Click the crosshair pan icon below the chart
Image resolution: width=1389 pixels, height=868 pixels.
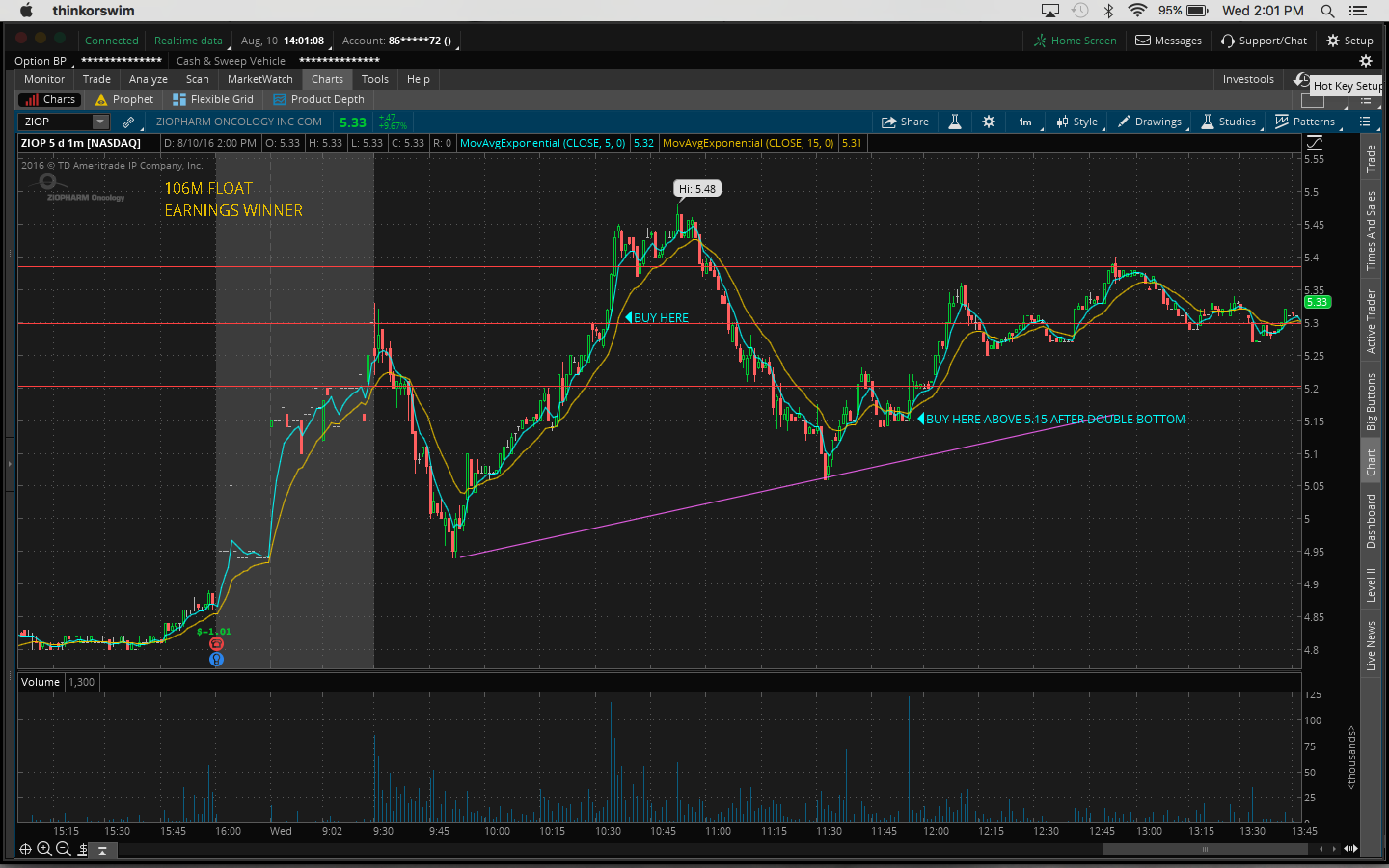click(26, 849)
